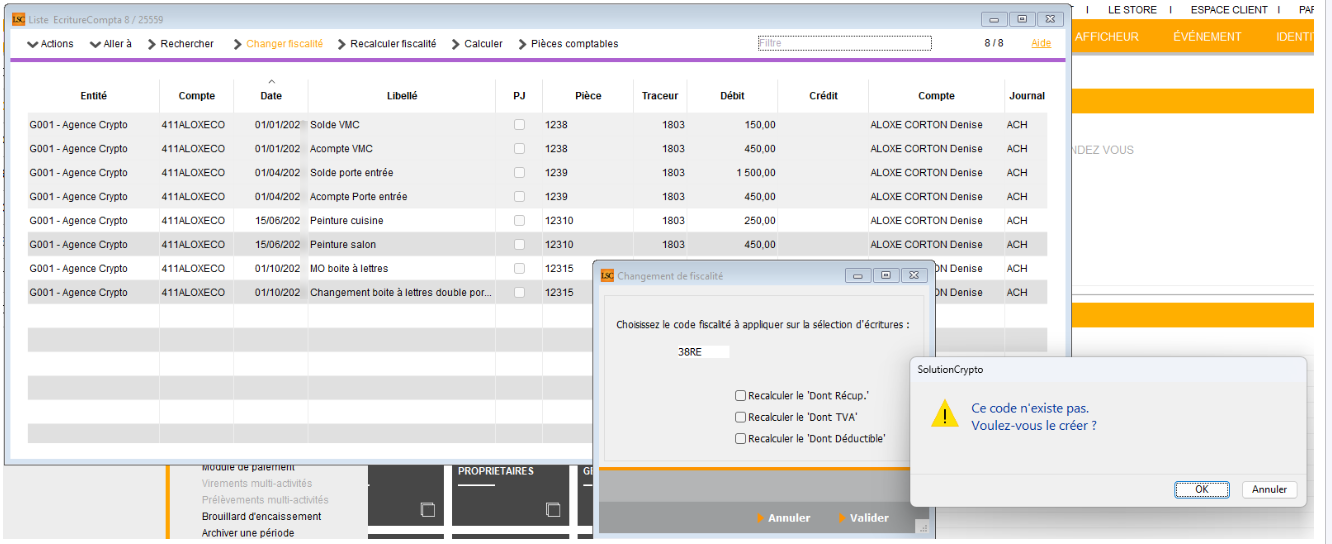
Task: Enable Recalculer le 'Dont Récup.' checkbox
Action: (x=740, y=396)
